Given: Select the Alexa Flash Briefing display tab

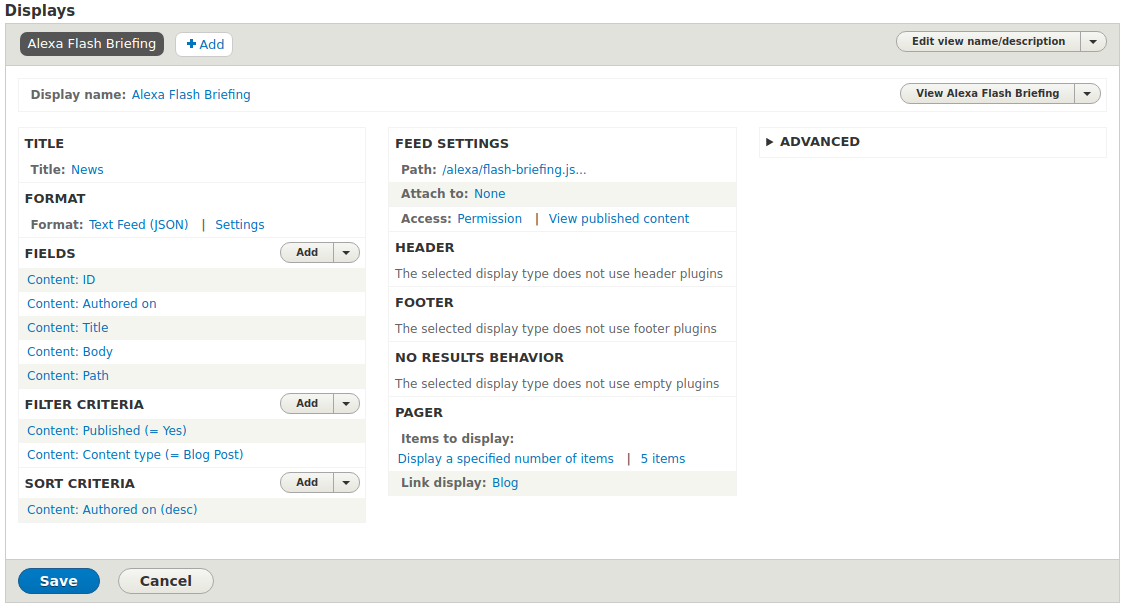Looking at the screenshot, I should (92, 44).
